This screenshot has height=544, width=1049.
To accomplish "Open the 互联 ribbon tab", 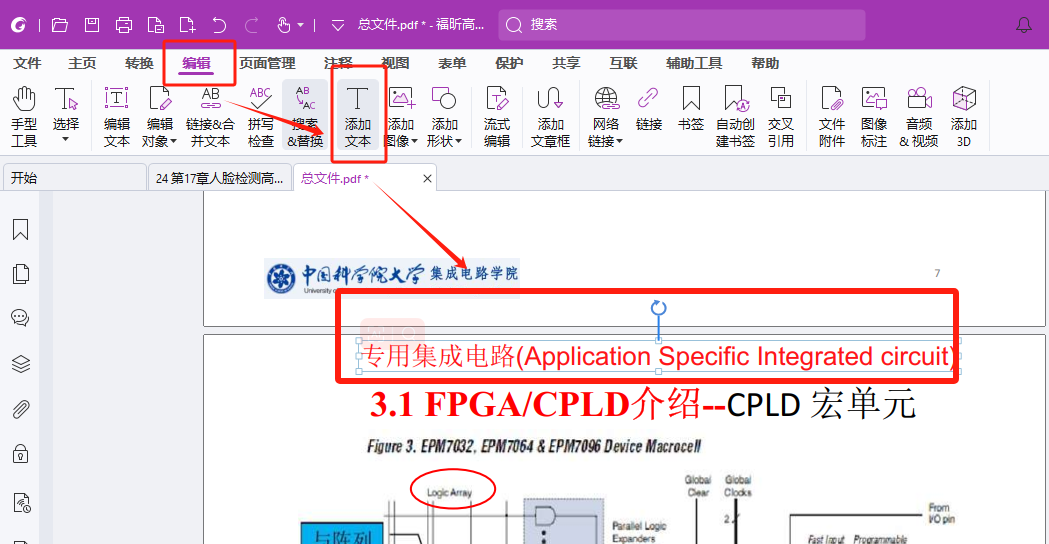I will pos(623,63).
